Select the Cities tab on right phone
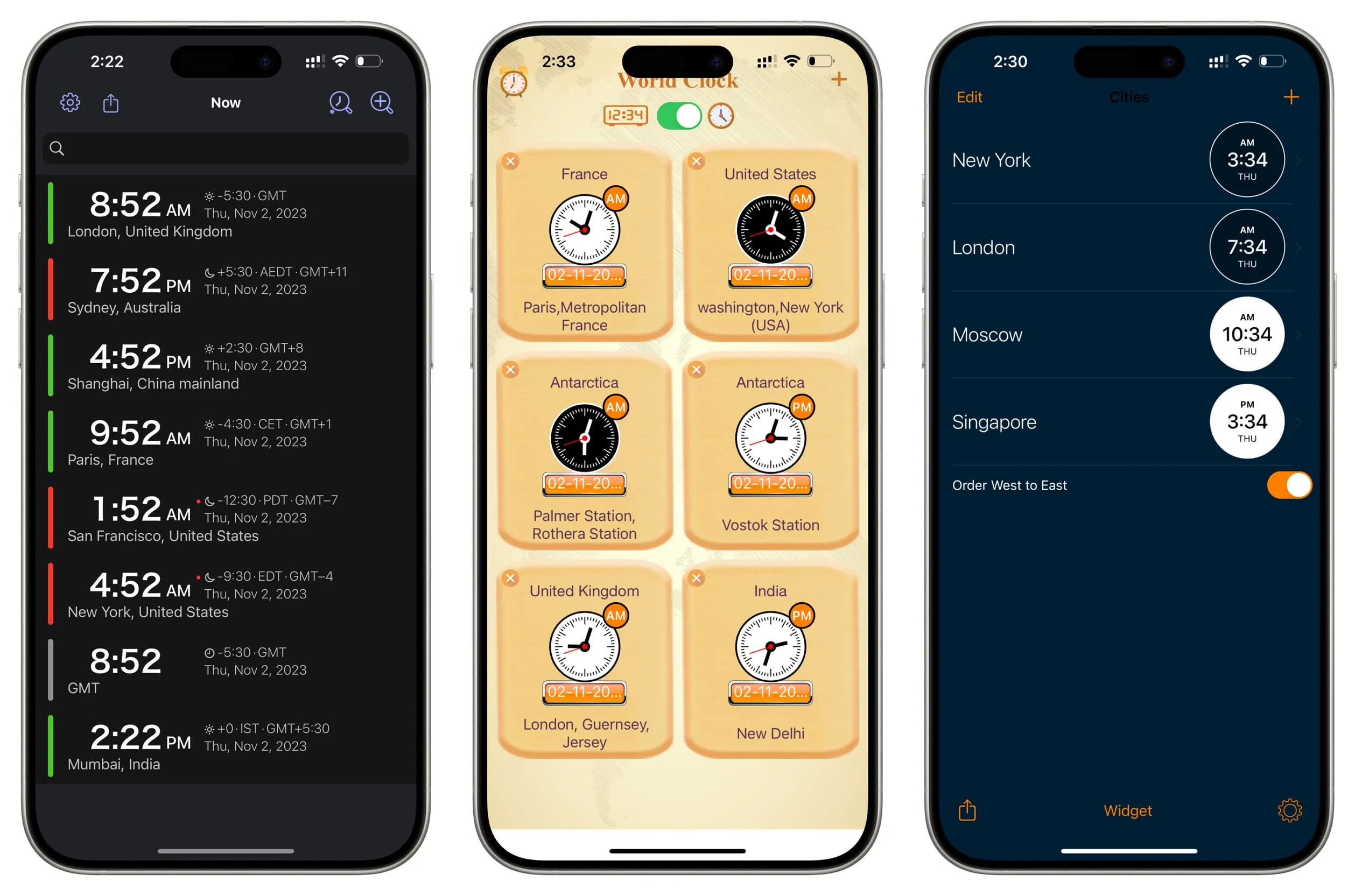Viewport: 1355px width, 896px height. click(x=1126, y=97)
